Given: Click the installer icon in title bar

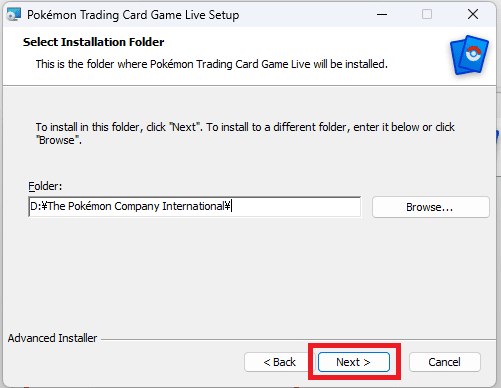Looking at the screenshot, I should [x=14, y=15].
